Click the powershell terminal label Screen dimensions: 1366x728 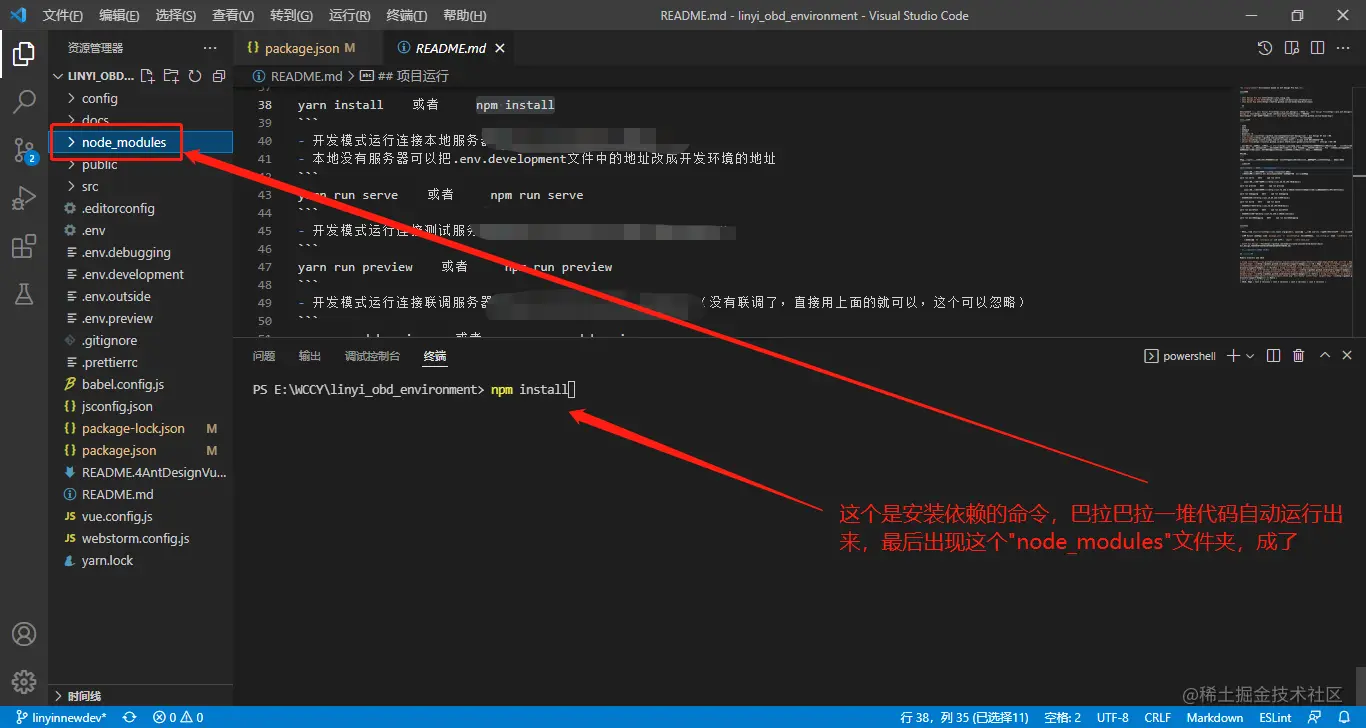point(1180,356)
